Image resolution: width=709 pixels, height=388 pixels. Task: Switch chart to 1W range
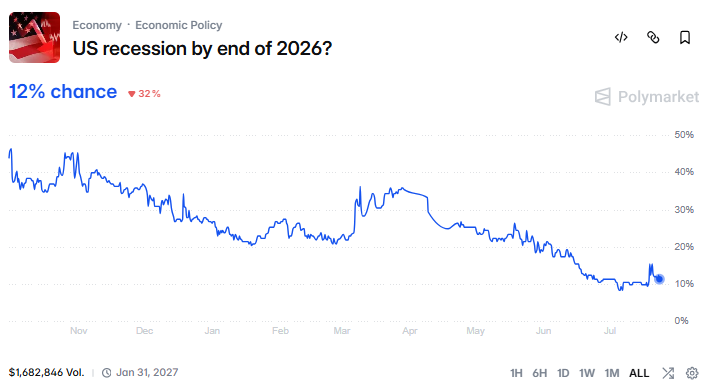click(x=587, y=373)
